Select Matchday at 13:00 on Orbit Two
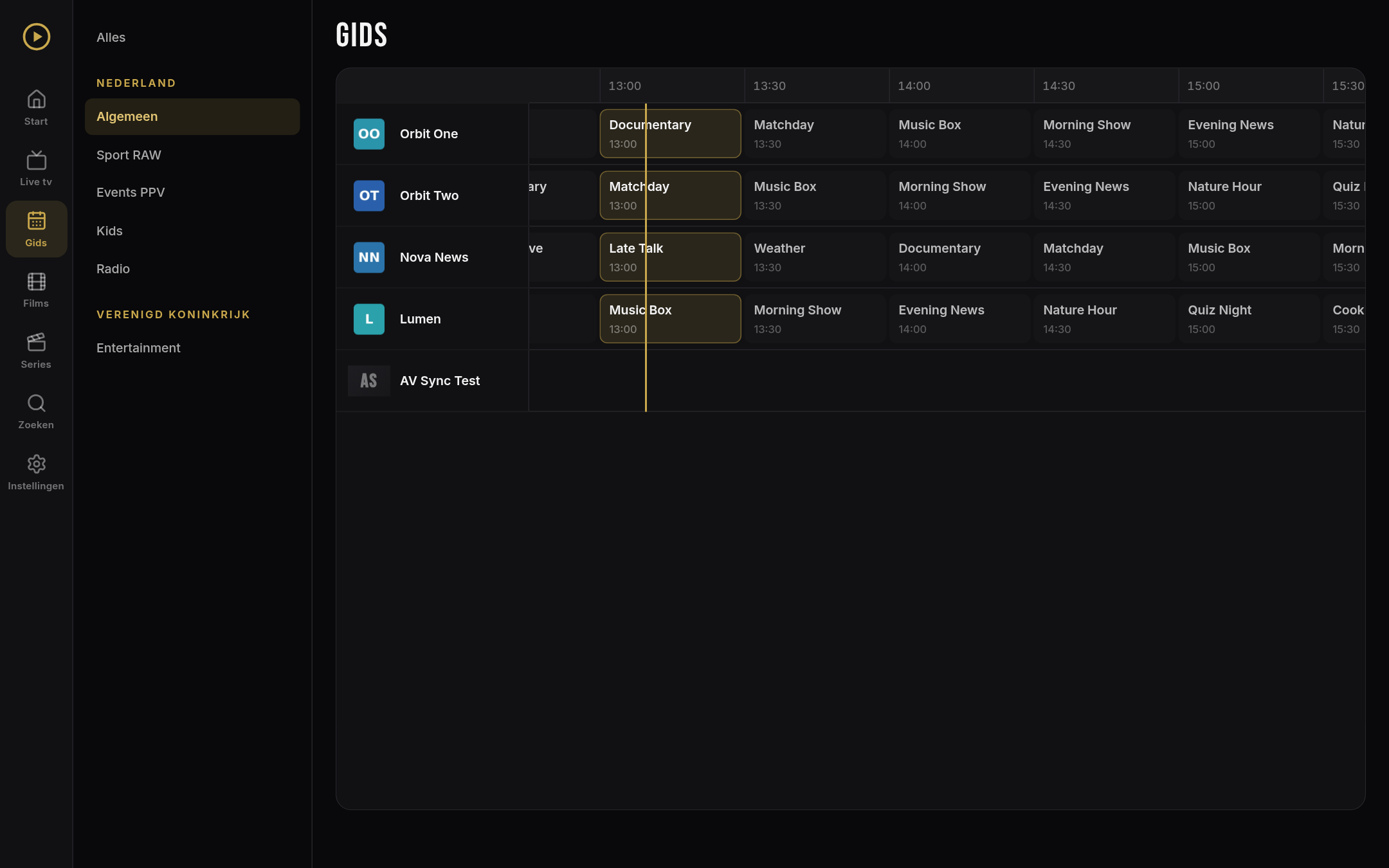The height and width of the screenshot is (868, 1389). tap(670, 195)
